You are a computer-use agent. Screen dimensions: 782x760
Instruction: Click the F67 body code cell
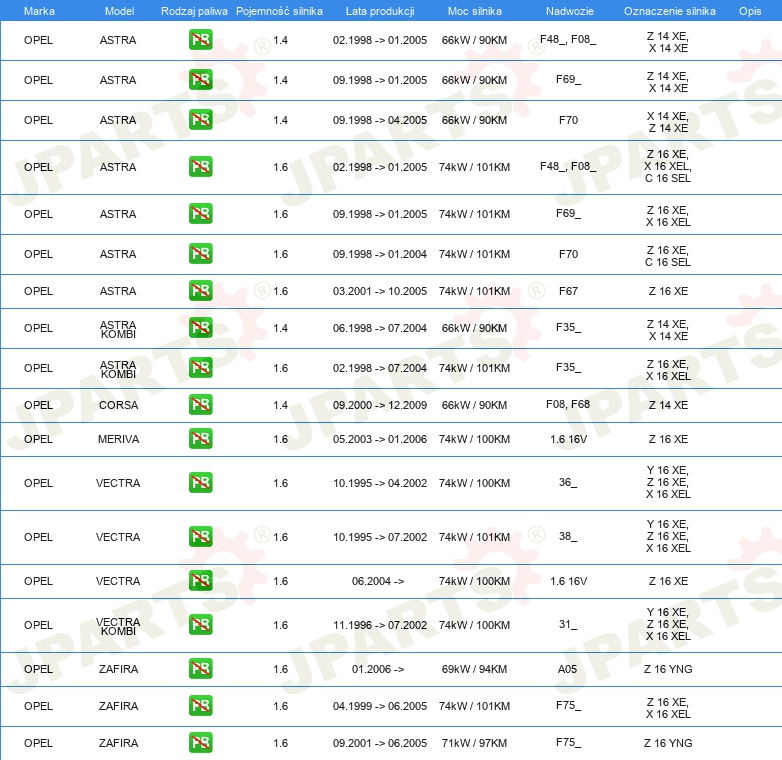[x=568, y=291]
